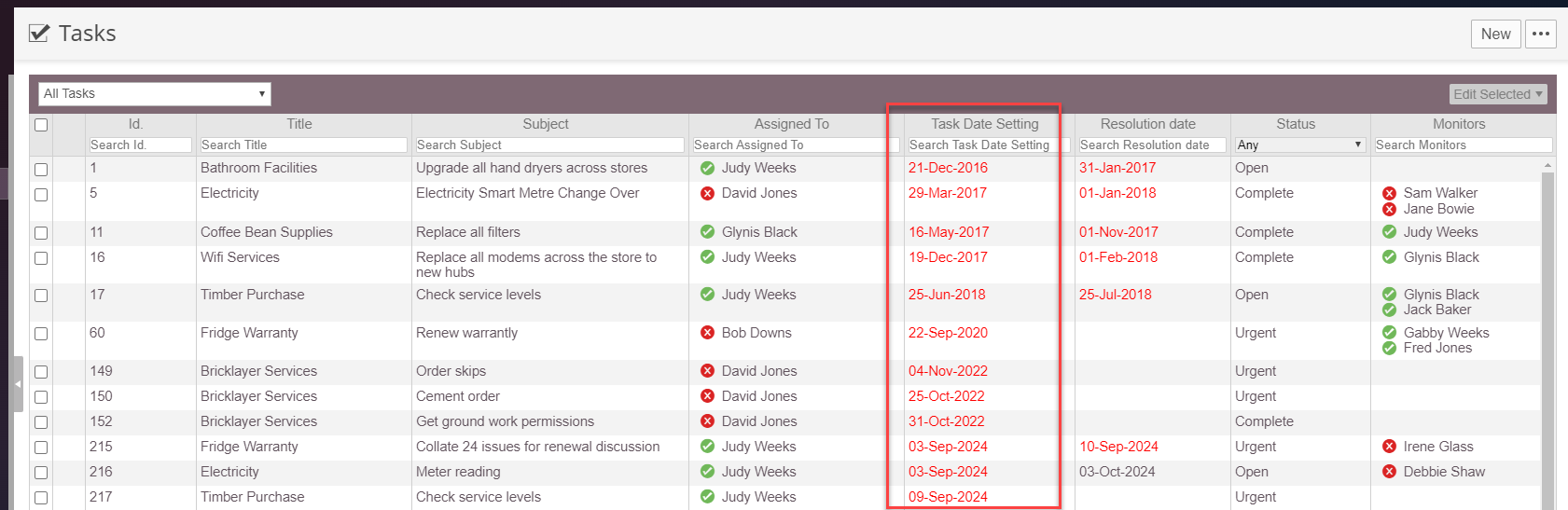Viewport: 1568px width, 510px height.
Task: Click the date 22-Sep-2020
Action: click(x=948, y=333)
